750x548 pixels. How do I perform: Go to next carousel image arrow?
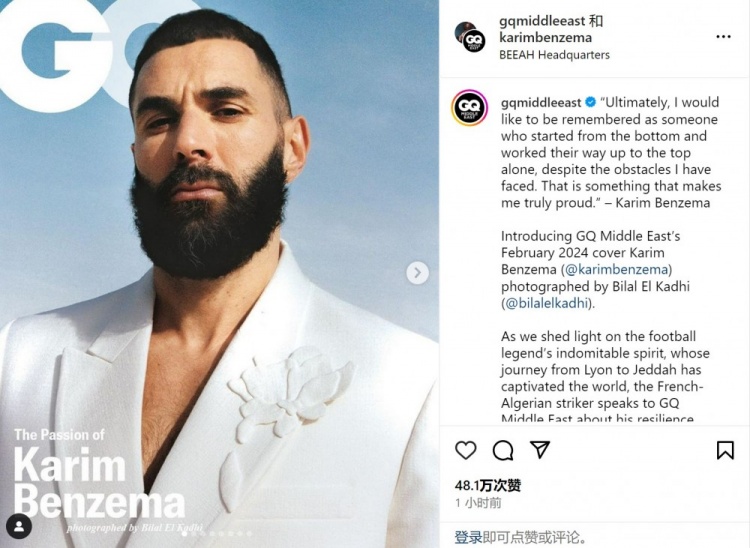pos(418,273)
